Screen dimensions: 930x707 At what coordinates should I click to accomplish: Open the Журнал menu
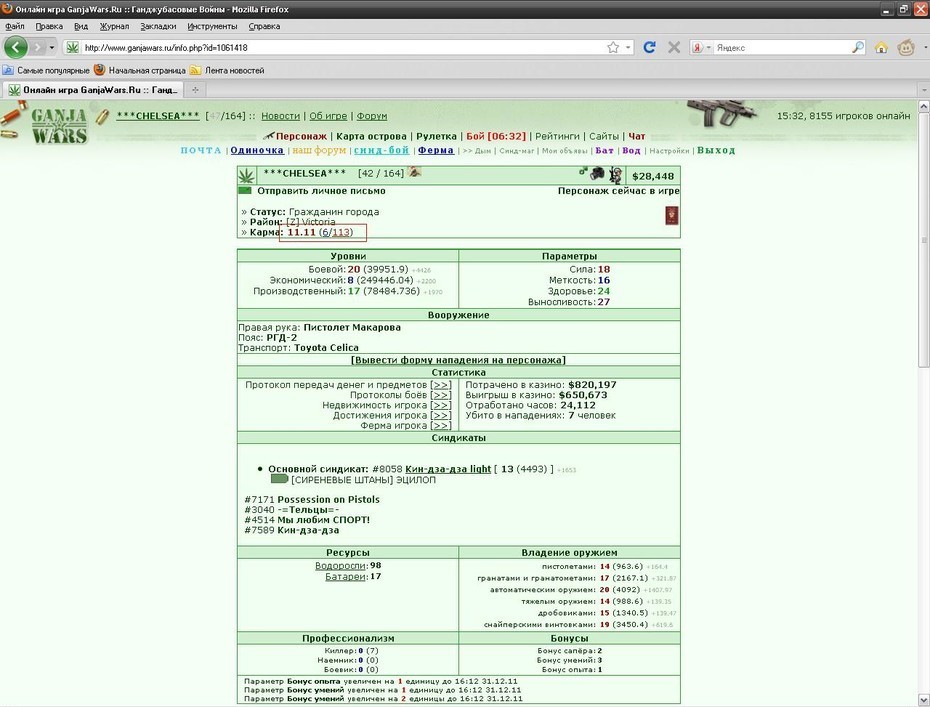pyautogui.click(x=114, y=26)
